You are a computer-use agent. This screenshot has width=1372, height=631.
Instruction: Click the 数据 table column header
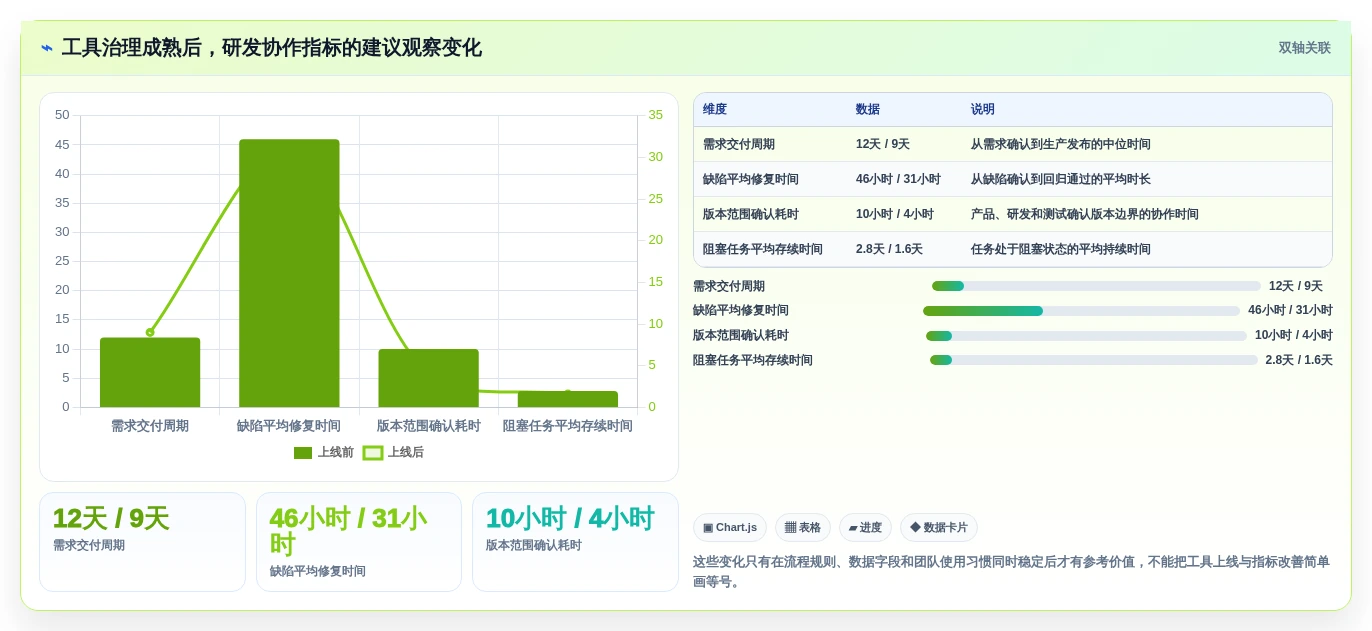pyautogui.click(x=868, y=110)
